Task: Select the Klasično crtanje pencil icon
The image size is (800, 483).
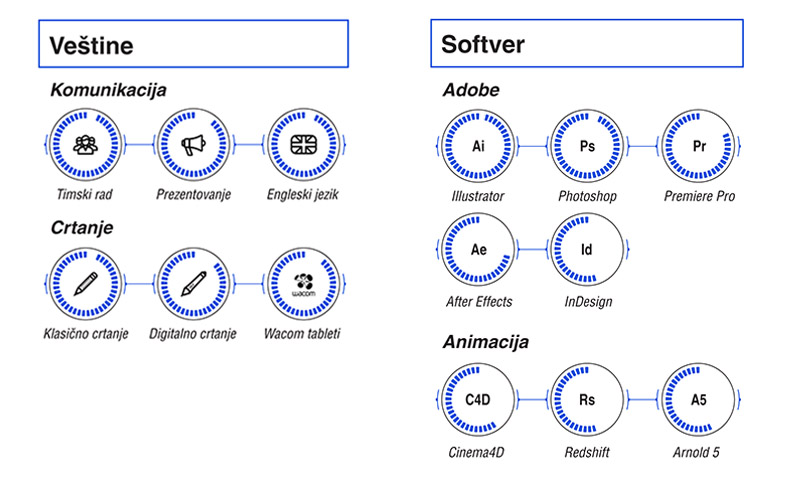Action: point(85,284)
